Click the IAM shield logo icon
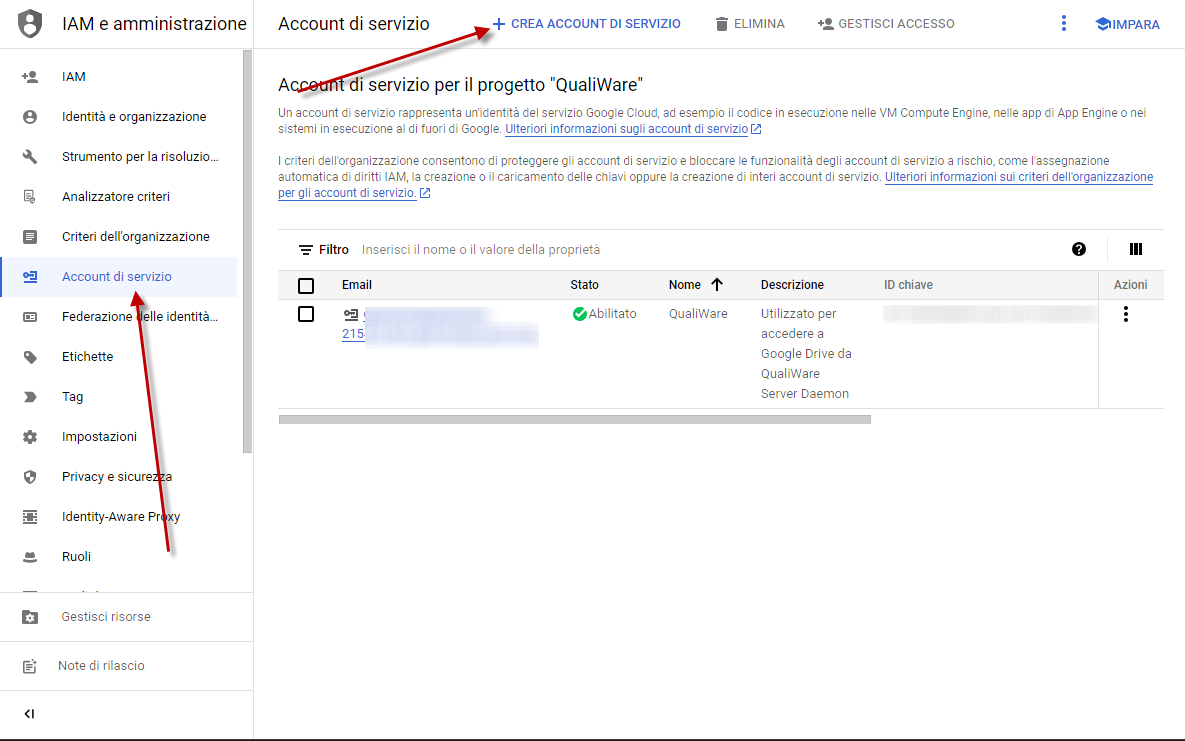1185x741 pixels. [31, 24]
